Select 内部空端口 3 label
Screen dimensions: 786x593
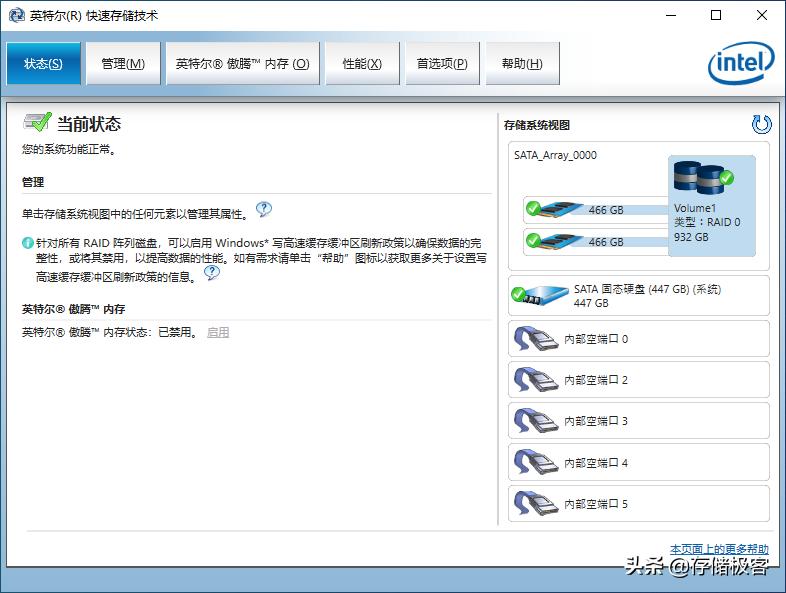click(596, 421)
